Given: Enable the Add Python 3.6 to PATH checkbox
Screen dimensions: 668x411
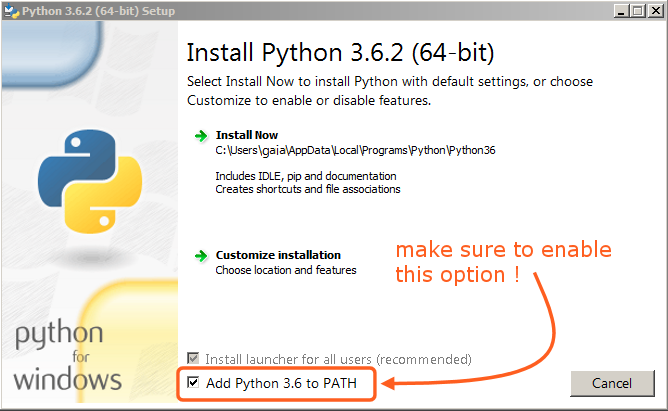Looking at the screenshot, I should [x=193, y=383].
